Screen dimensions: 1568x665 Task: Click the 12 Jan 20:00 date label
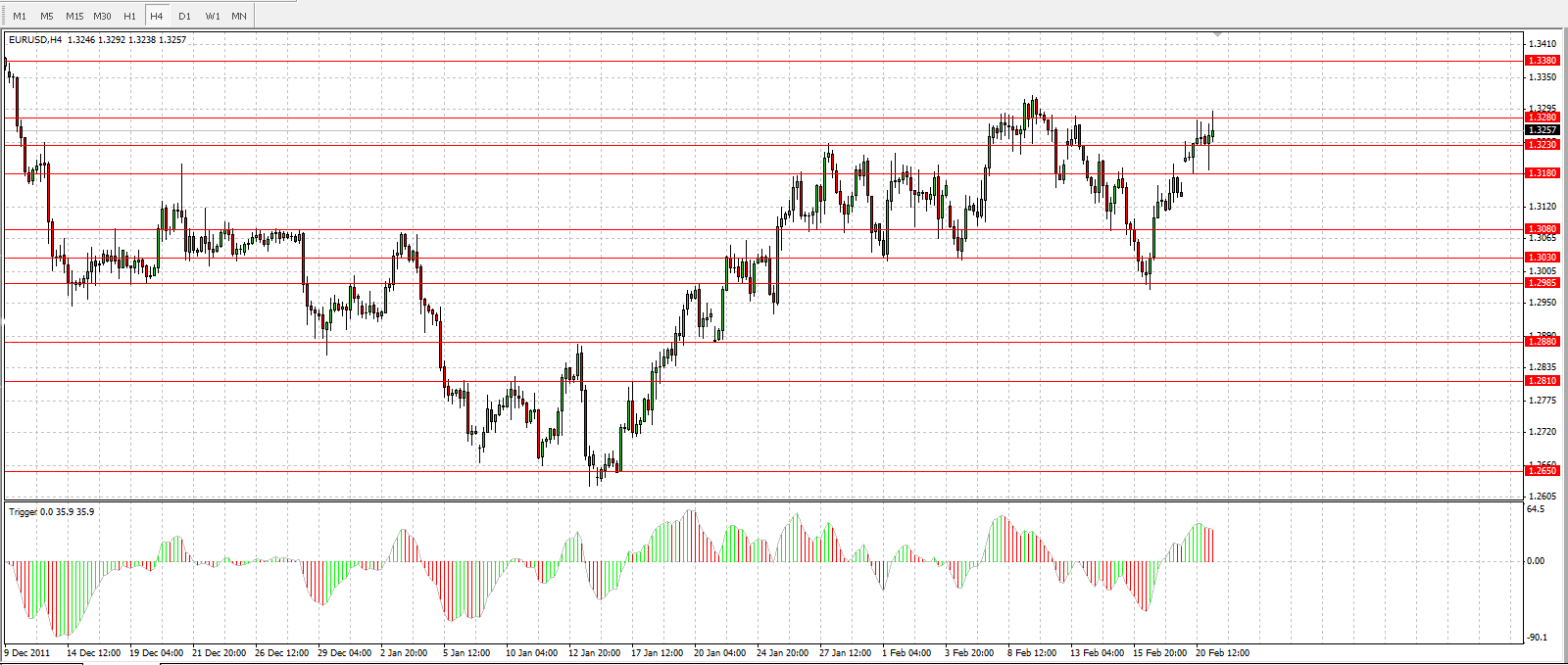point(595,652)
